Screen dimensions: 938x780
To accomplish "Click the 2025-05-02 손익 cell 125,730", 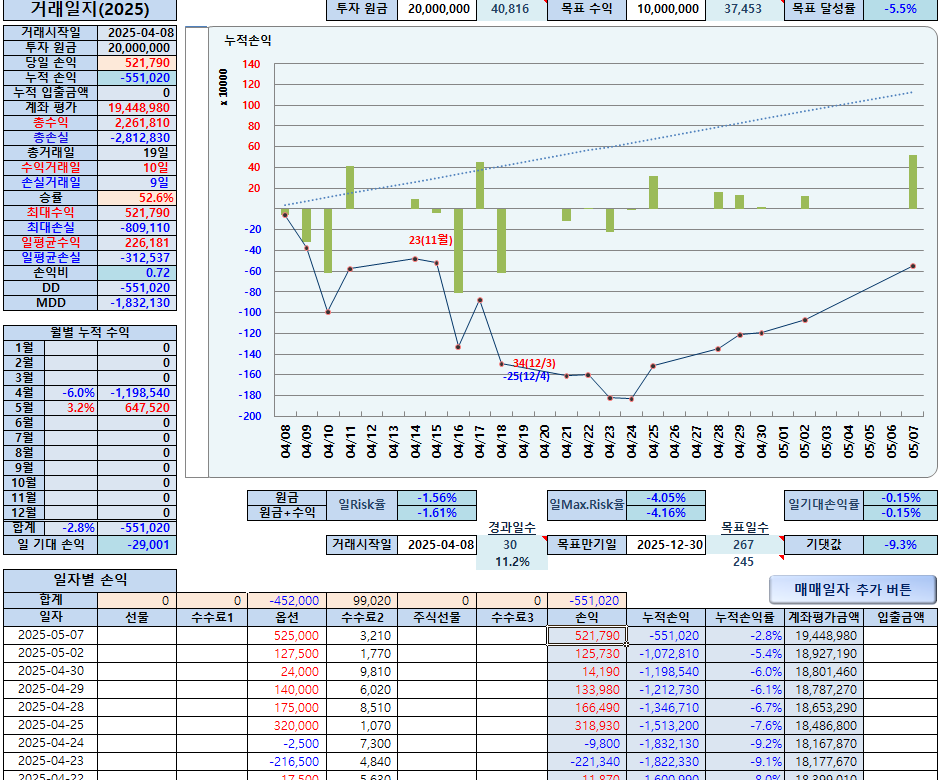I will (x=587, y=653).
